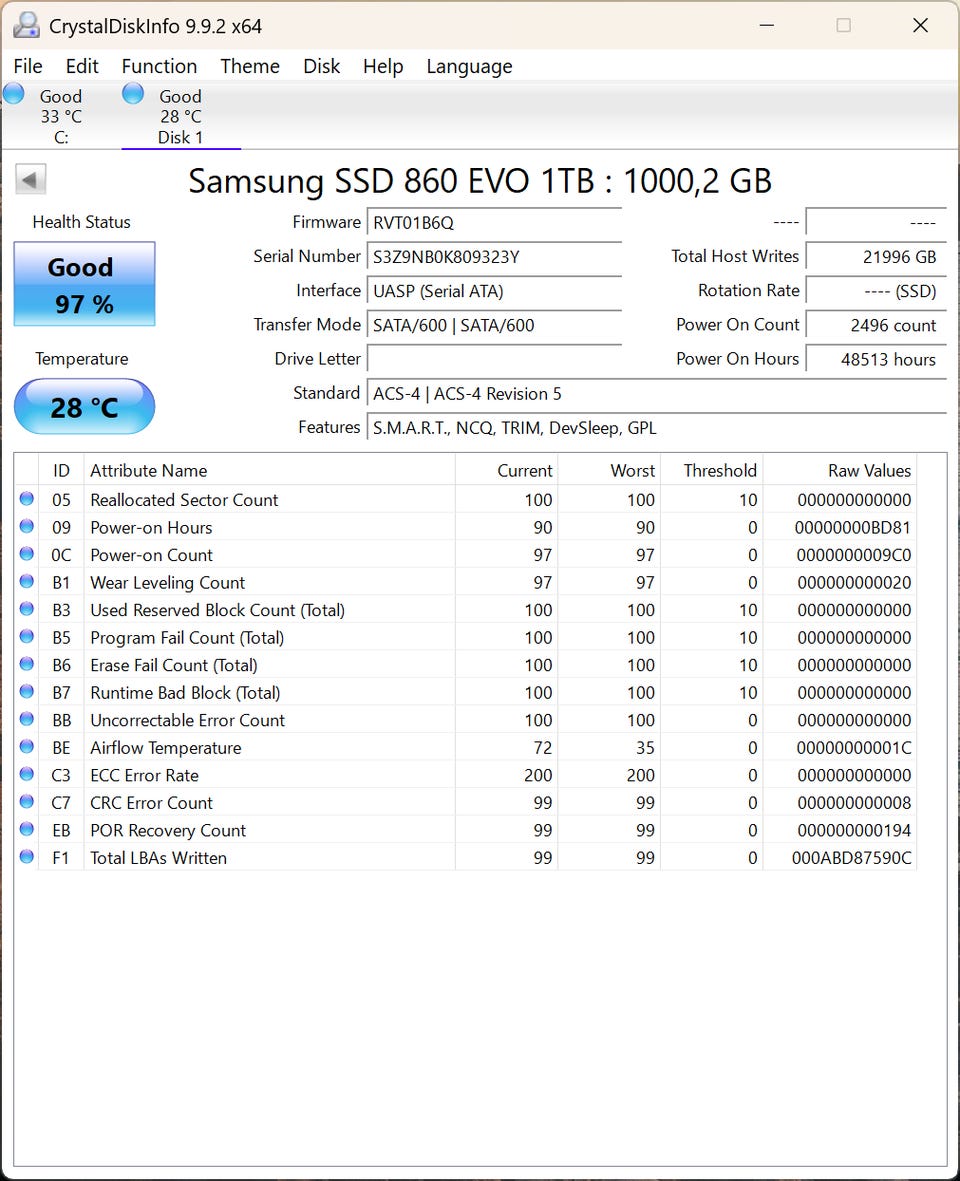Click the ECC Error Rate current value 200
The image size is (960, 1181).
click(538, 775)
